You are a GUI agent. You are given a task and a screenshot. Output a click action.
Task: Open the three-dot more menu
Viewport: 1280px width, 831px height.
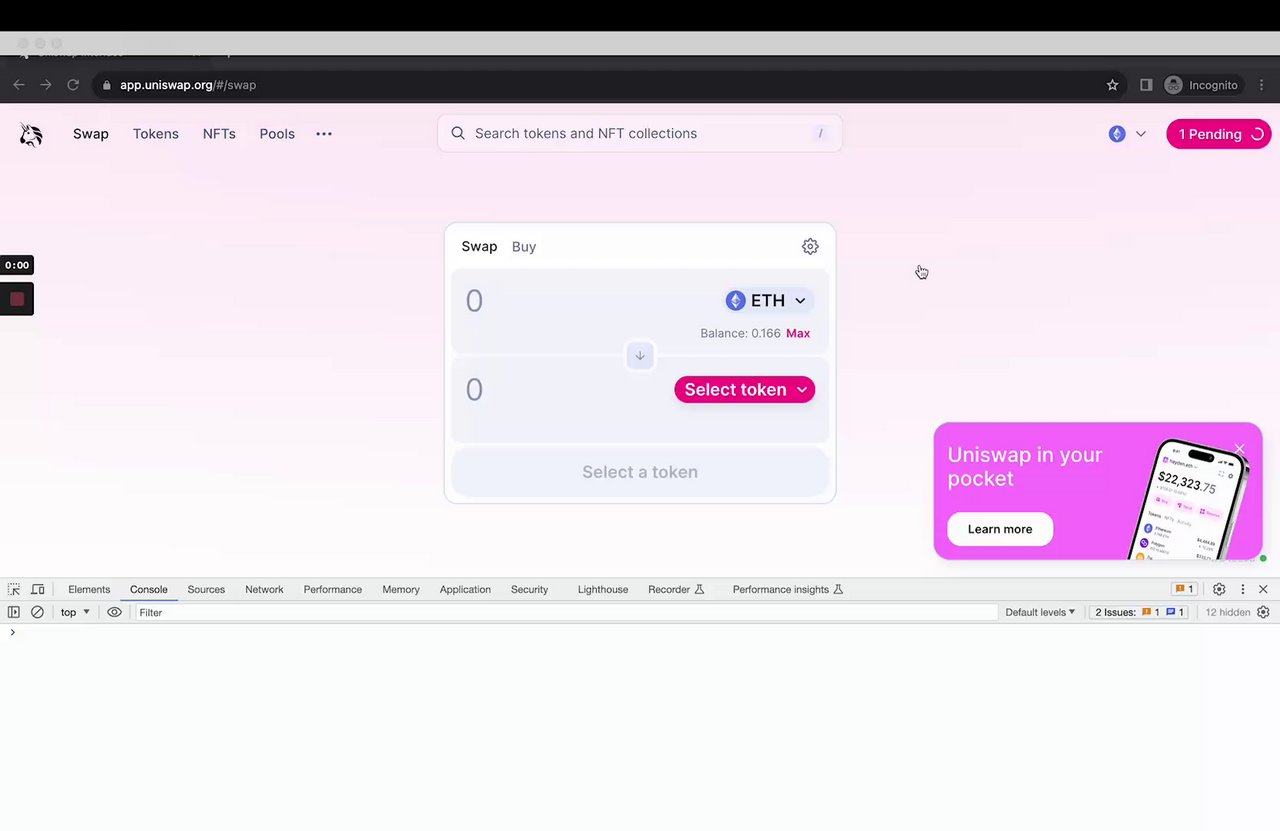(x=324, y=134)
